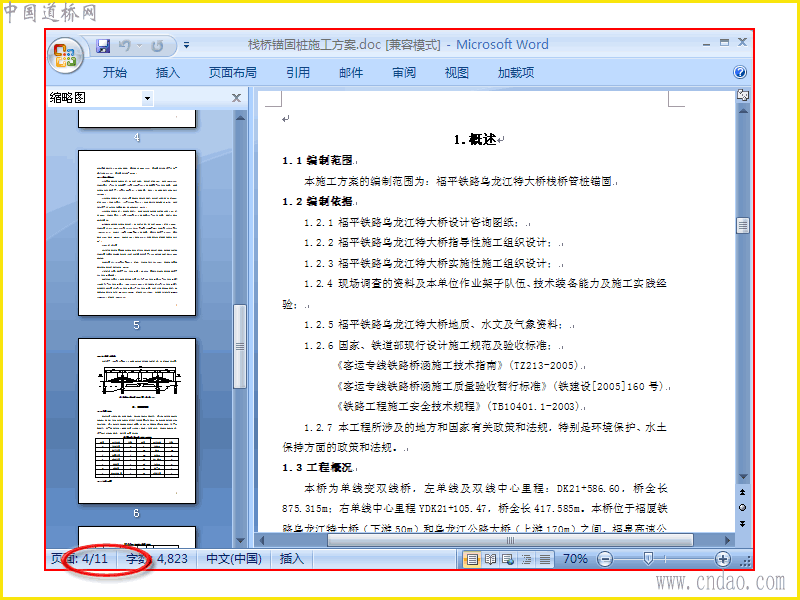Click the Redo icon in quick access toolbar

tap(157, 46)
